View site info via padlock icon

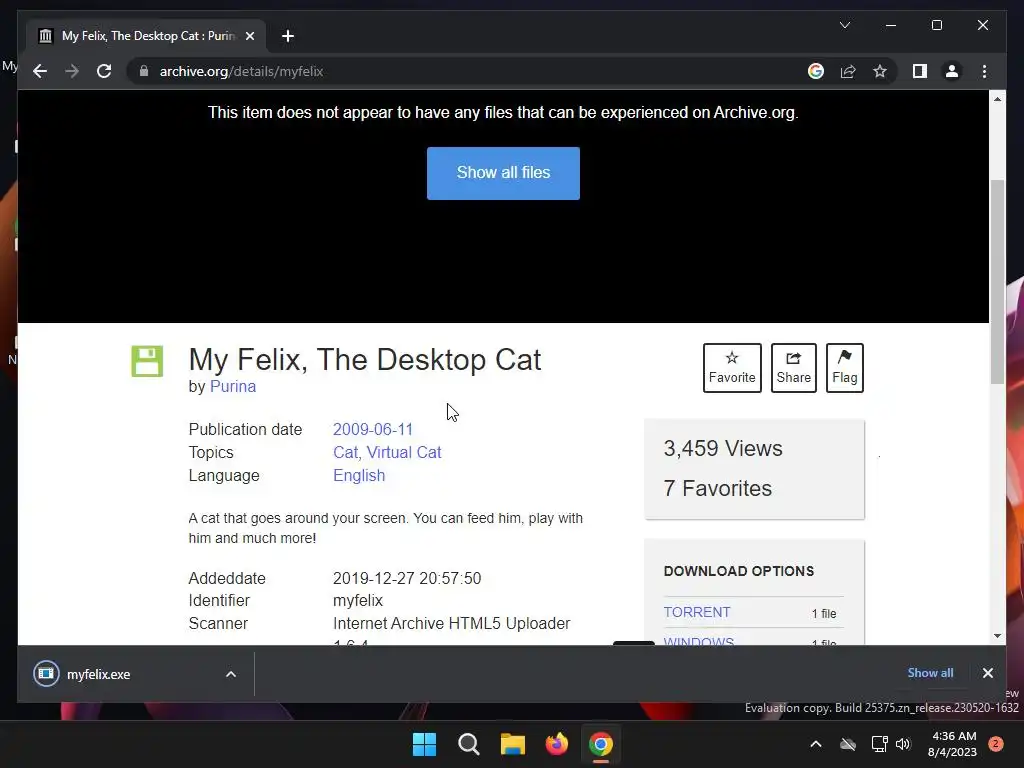[x=144, y=71]
